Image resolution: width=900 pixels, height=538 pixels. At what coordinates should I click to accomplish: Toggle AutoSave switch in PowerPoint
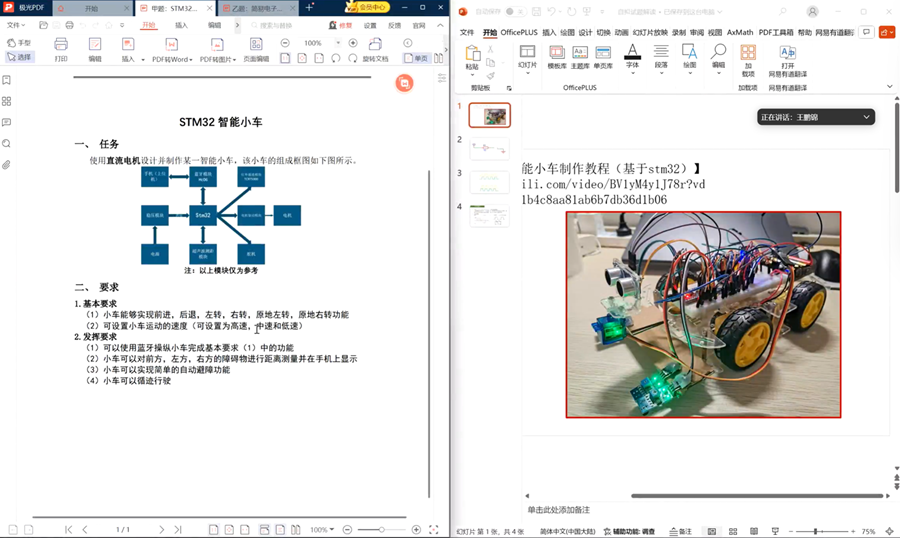click(513, 12)
